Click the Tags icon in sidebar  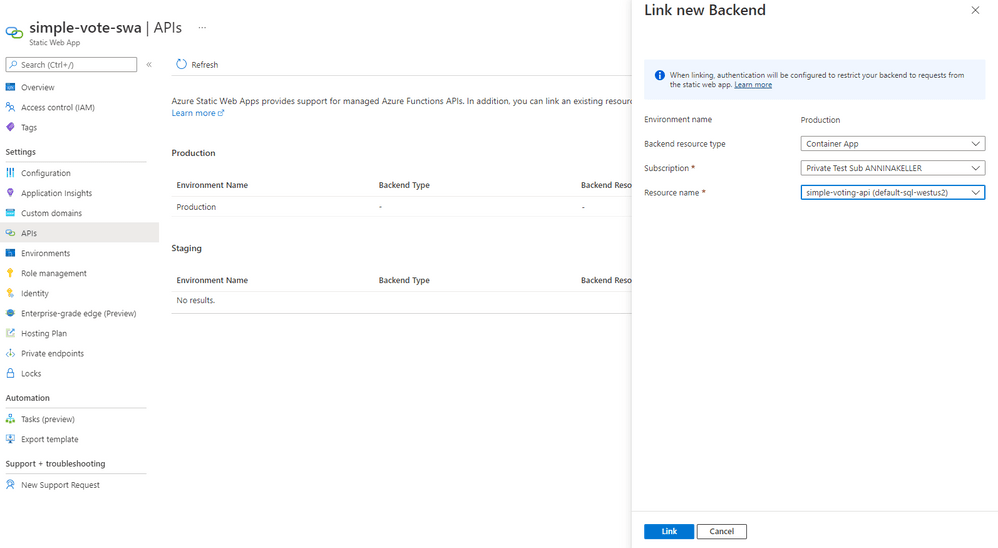[x=10, y=127]
